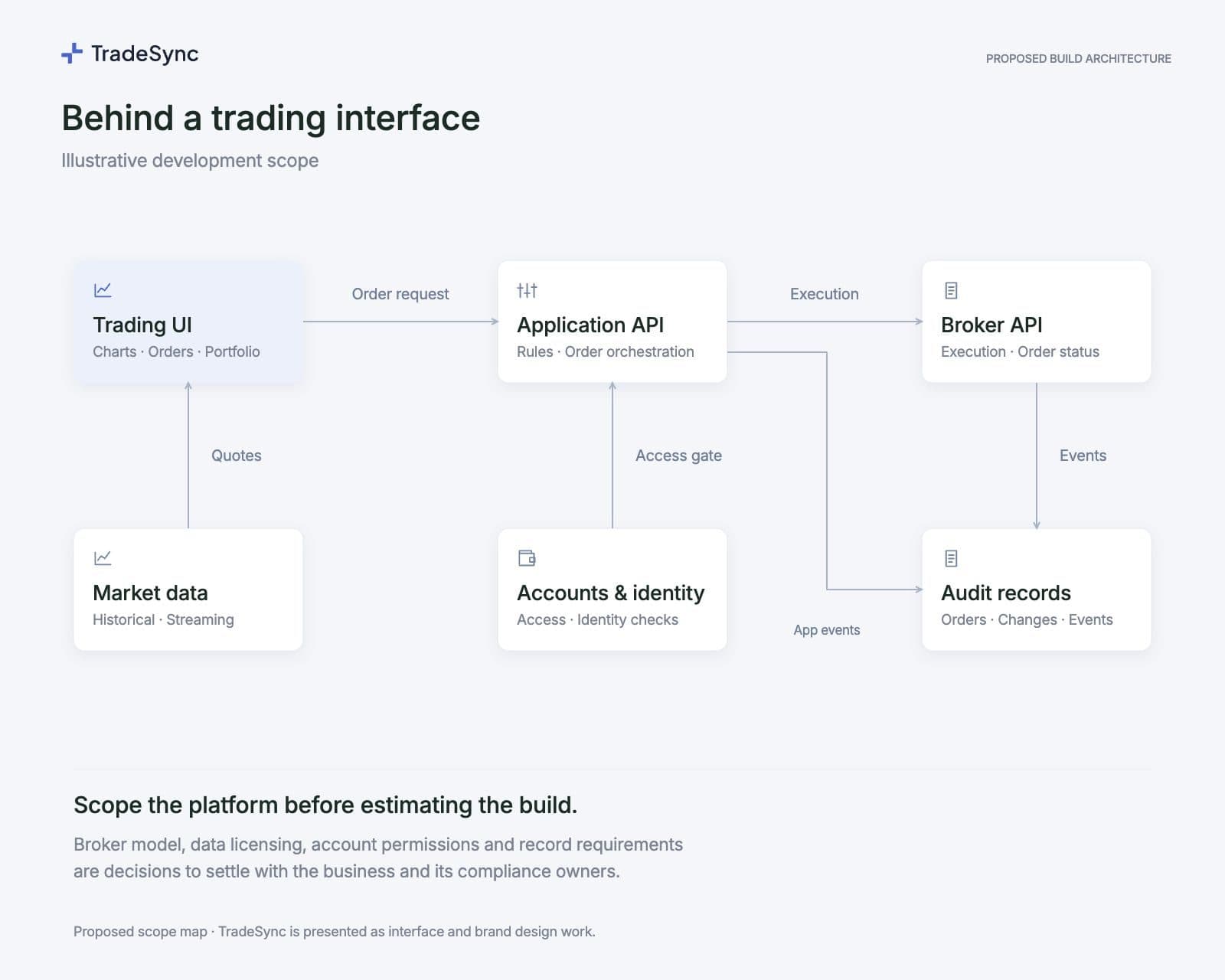Click the 'App events' connector label
Screen dimensions: 1225x980
[x=827, y=630]
